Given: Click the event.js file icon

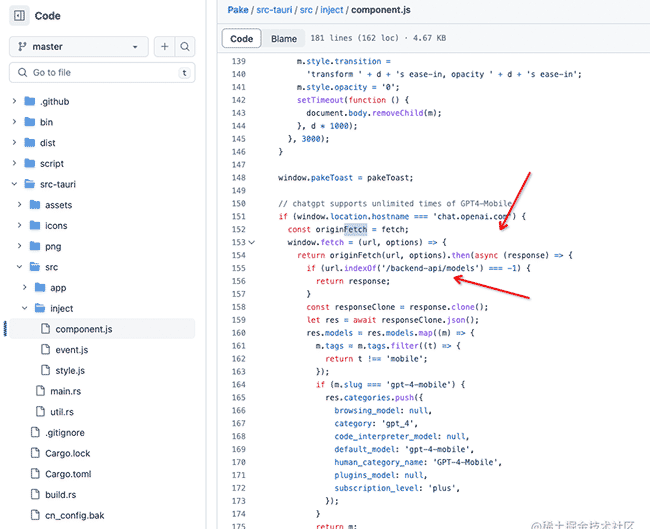Looking at the screenshot, I should coord(46,349).
